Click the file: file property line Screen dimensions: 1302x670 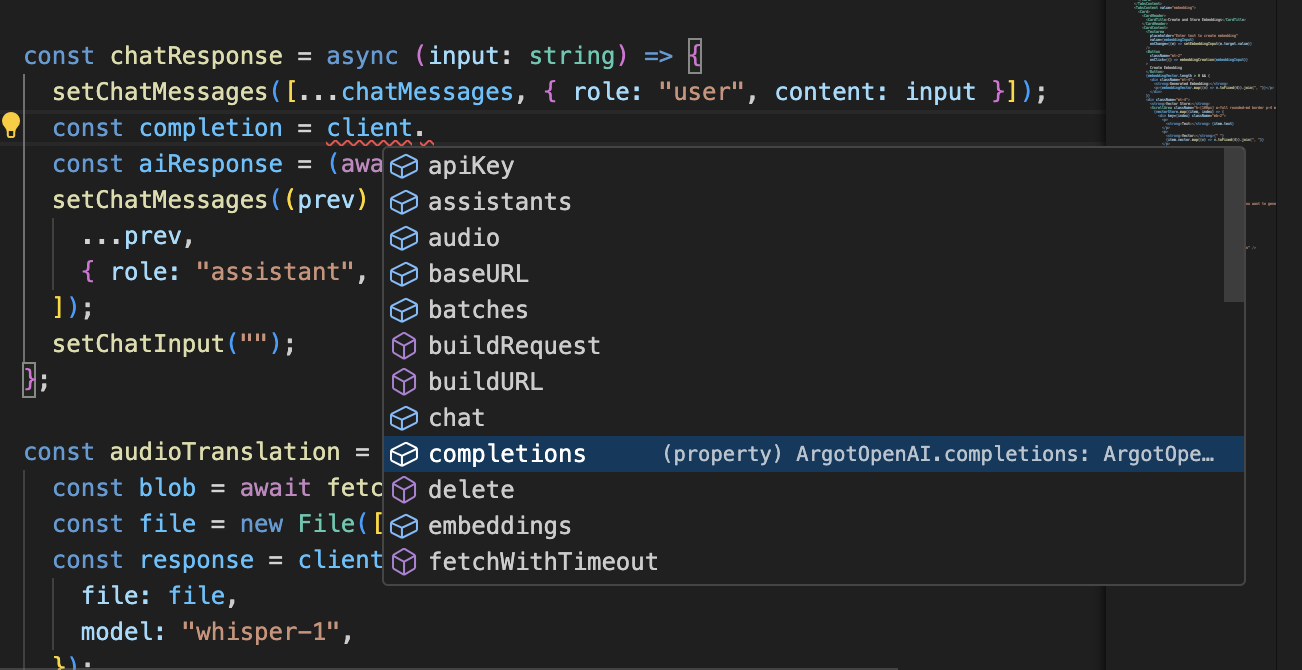point(161,596)
